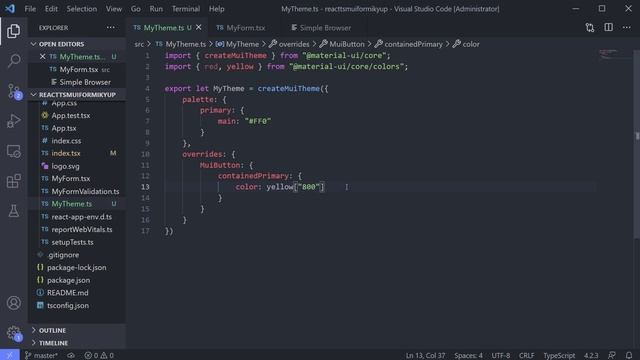Open the Terminal menu

pos(186,9)
